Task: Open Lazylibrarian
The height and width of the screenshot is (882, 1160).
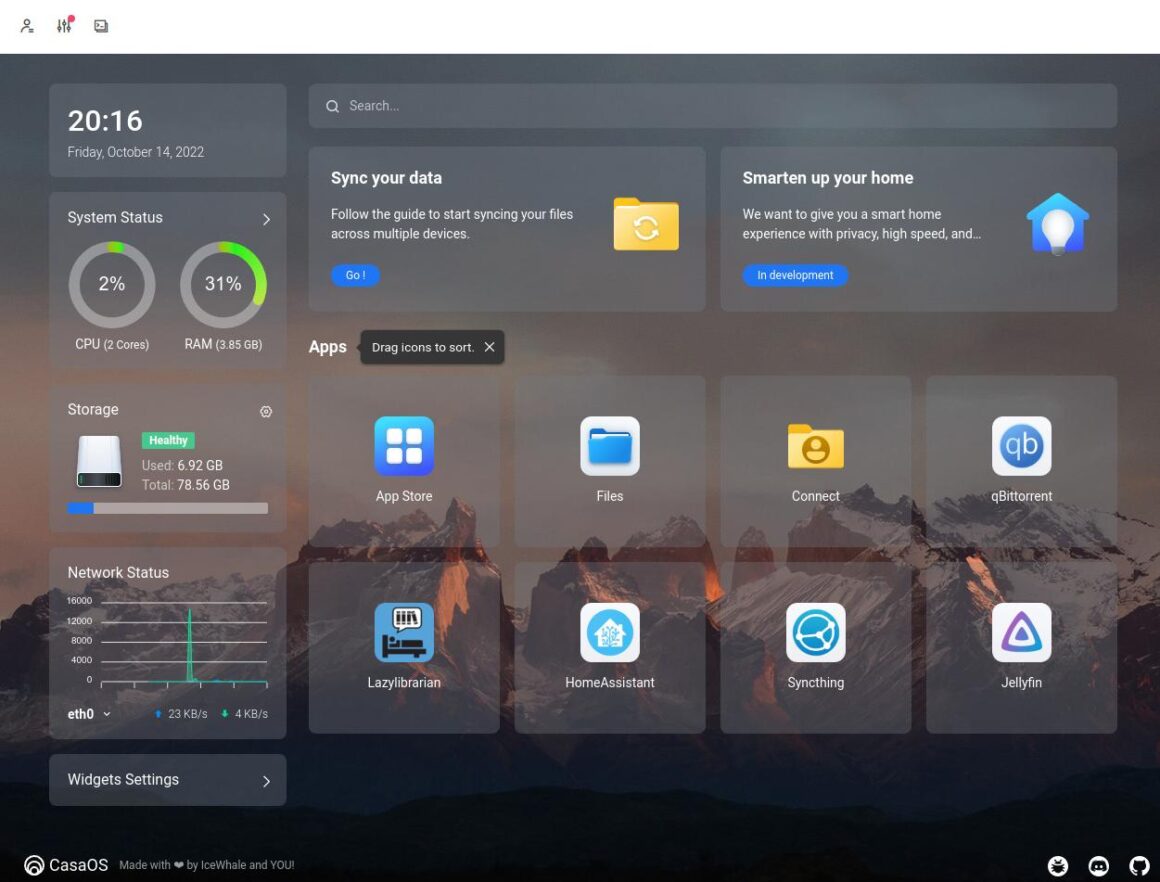Action: (x=404, y=632)
